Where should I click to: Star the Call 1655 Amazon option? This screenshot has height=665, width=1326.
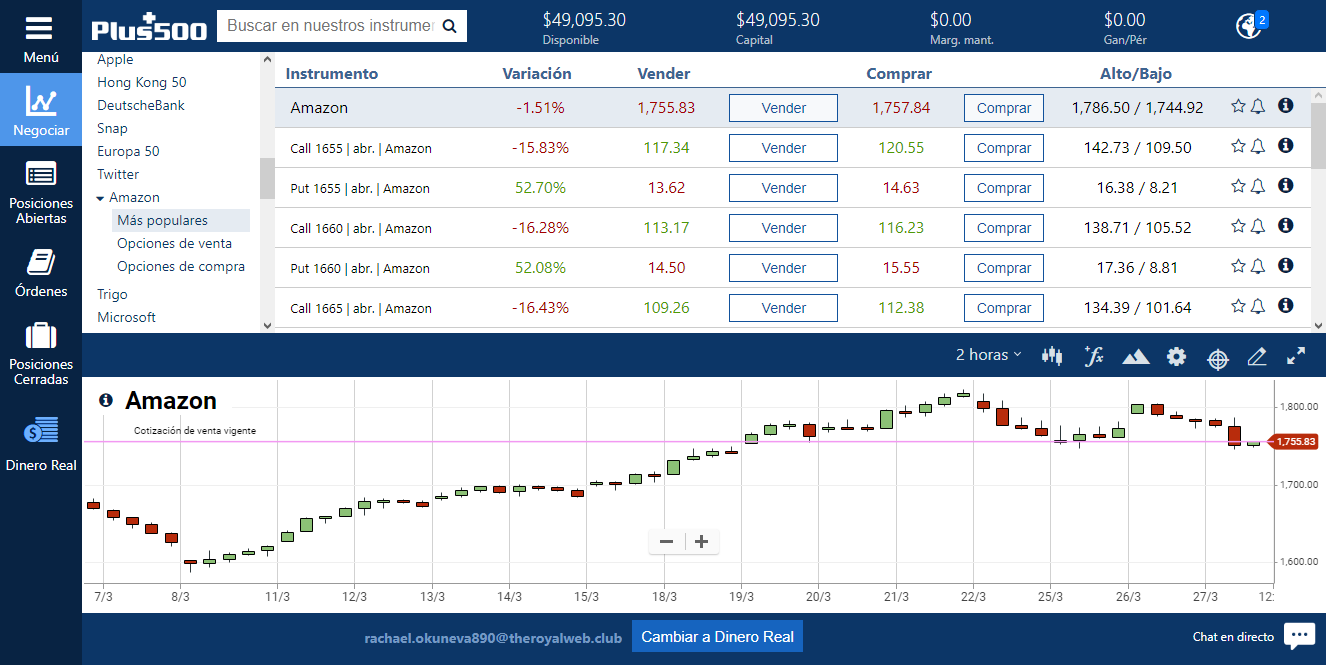tap(1238, 146)
